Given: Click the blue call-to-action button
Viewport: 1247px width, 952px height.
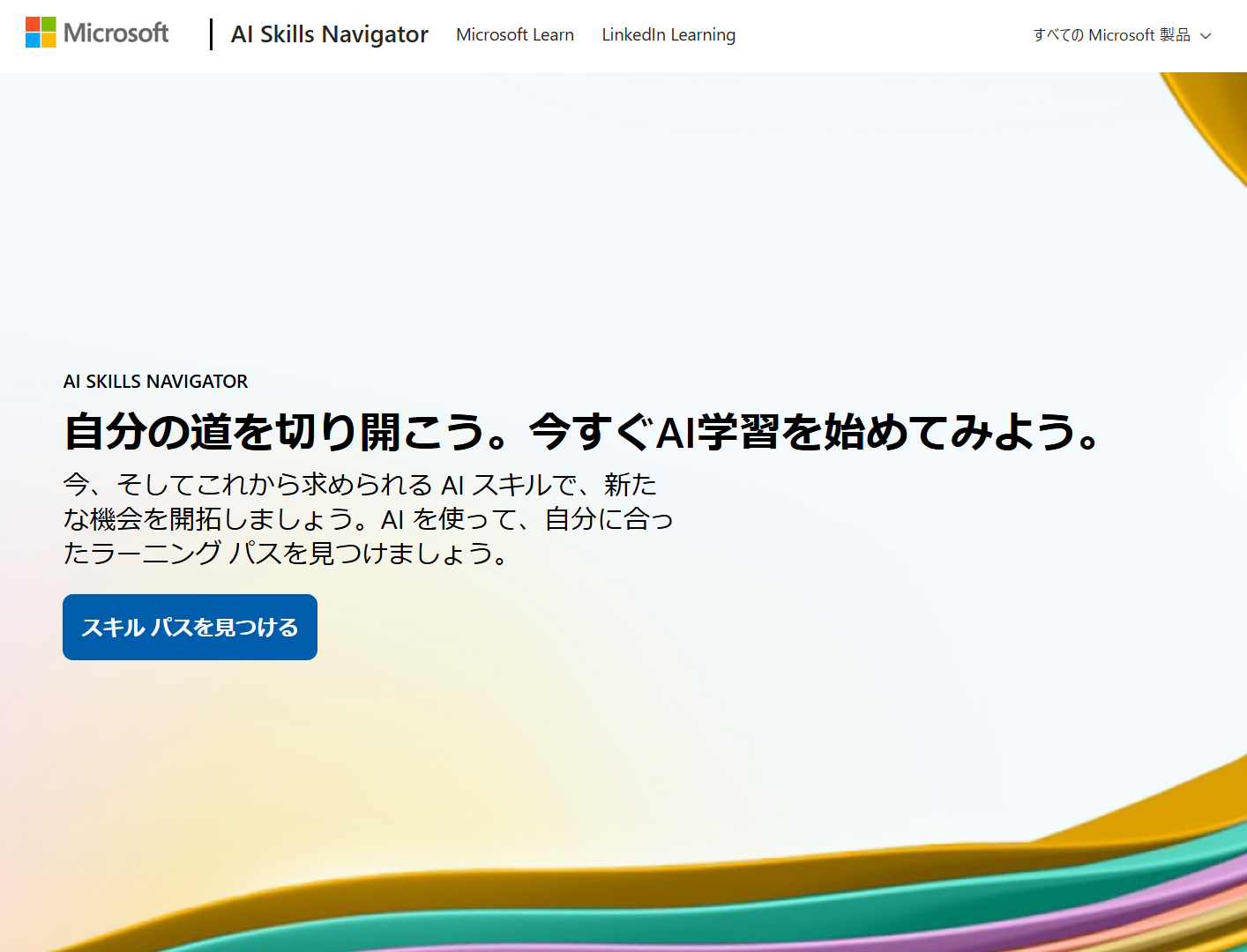Looking at the screenshot, I should tap(189, 627).
